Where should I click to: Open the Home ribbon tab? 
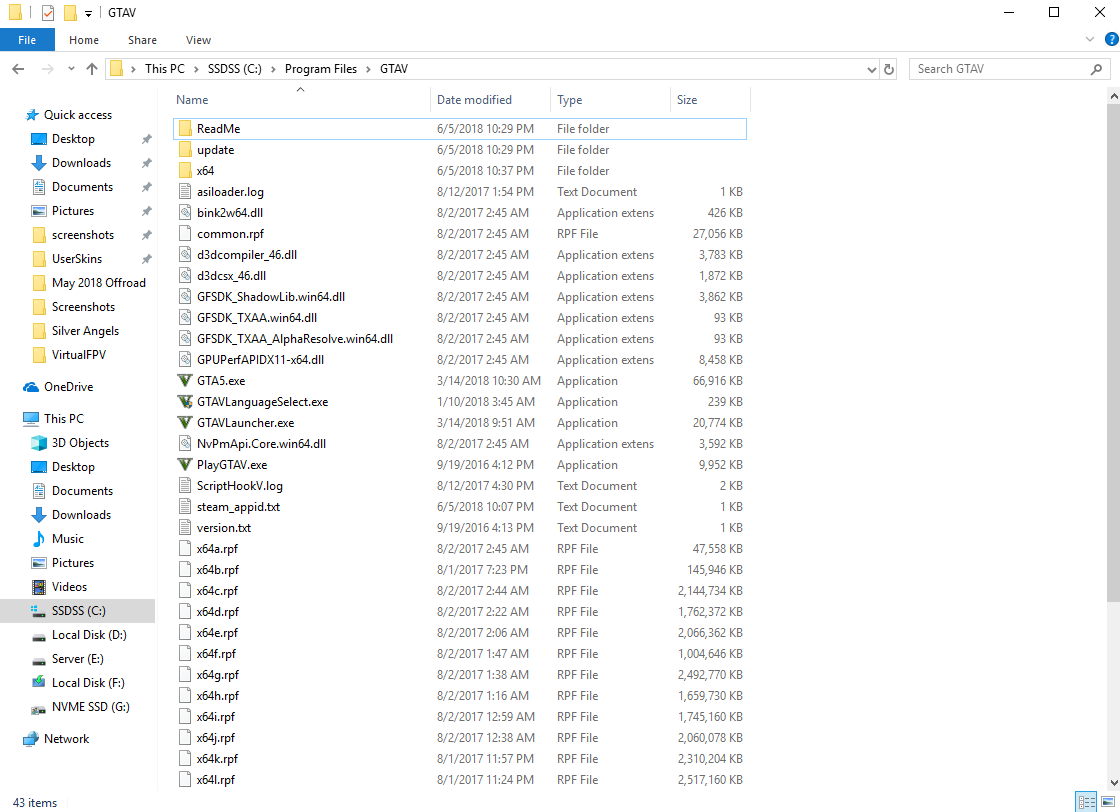tap(84, 40)
